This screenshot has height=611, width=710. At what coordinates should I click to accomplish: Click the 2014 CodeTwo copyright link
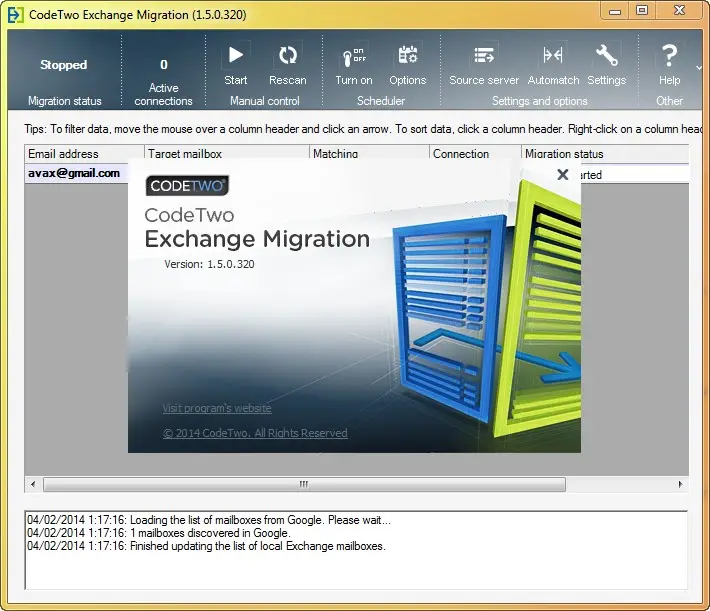pos(255,433)
